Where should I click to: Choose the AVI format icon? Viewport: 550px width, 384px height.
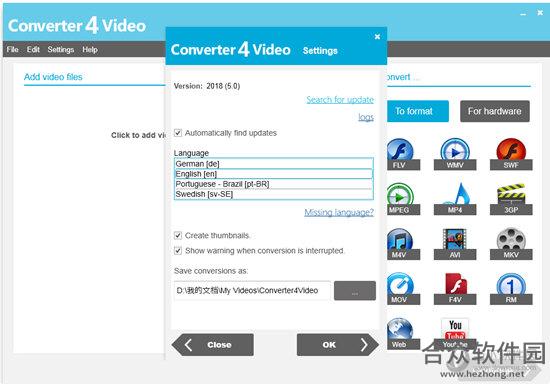(455, 244)
